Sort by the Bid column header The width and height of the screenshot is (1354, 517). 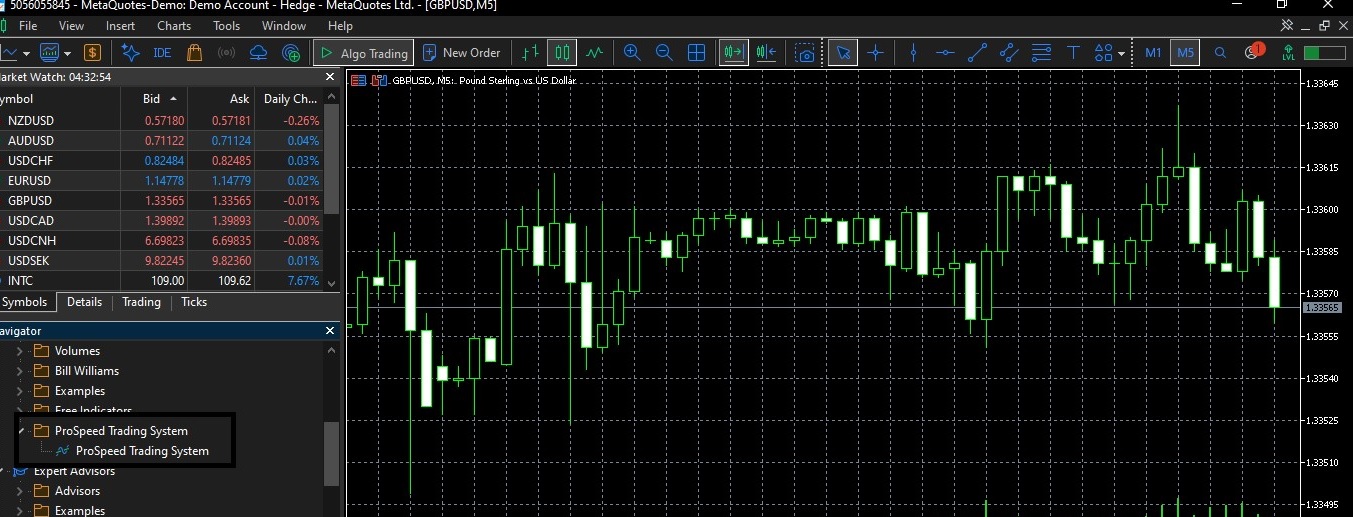click(x=153, y=99)
